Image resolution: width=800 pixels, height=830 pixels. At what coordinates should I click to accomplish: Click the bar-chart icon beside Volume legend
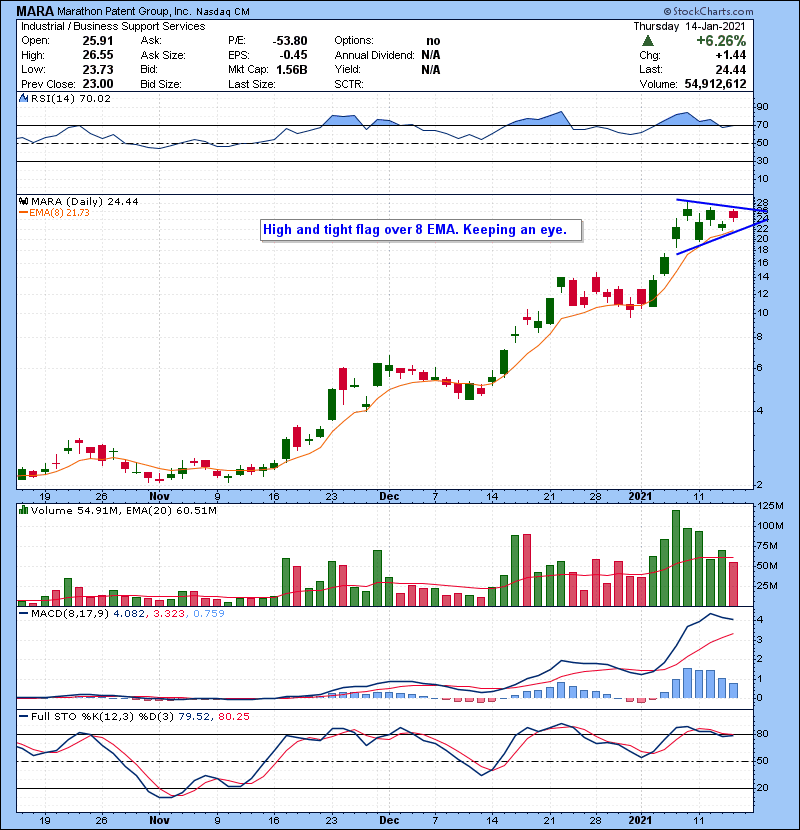pos(23,510)
